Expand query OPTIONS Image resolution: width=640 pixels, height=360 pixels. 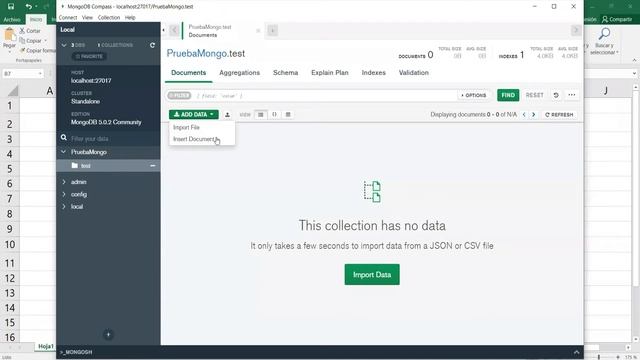click(473, 96)
